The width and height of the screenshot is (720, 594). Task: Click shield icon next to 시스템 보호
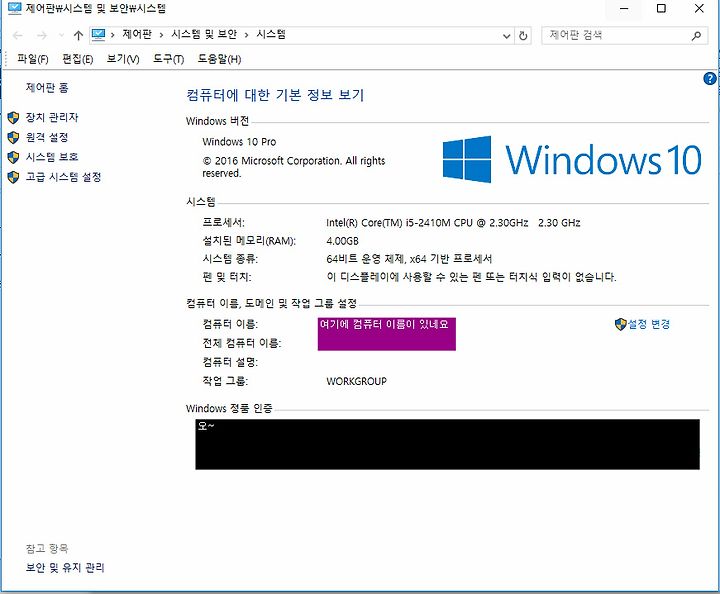pos(13,157)
